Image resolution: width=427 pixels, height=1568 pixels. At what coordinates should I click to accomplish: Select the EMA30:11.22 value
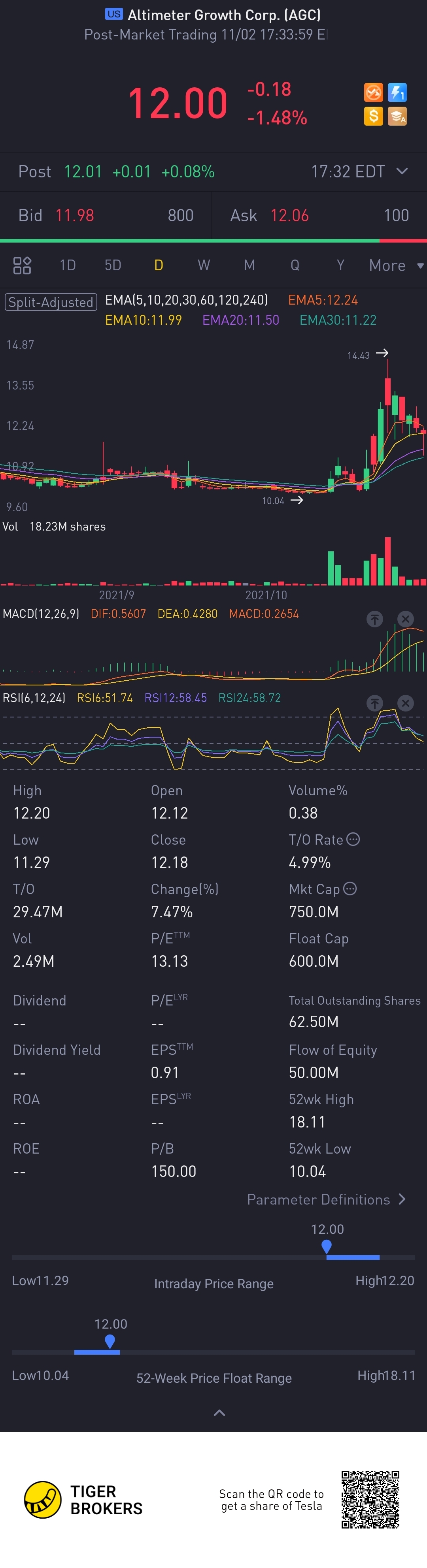pos(338,320)
